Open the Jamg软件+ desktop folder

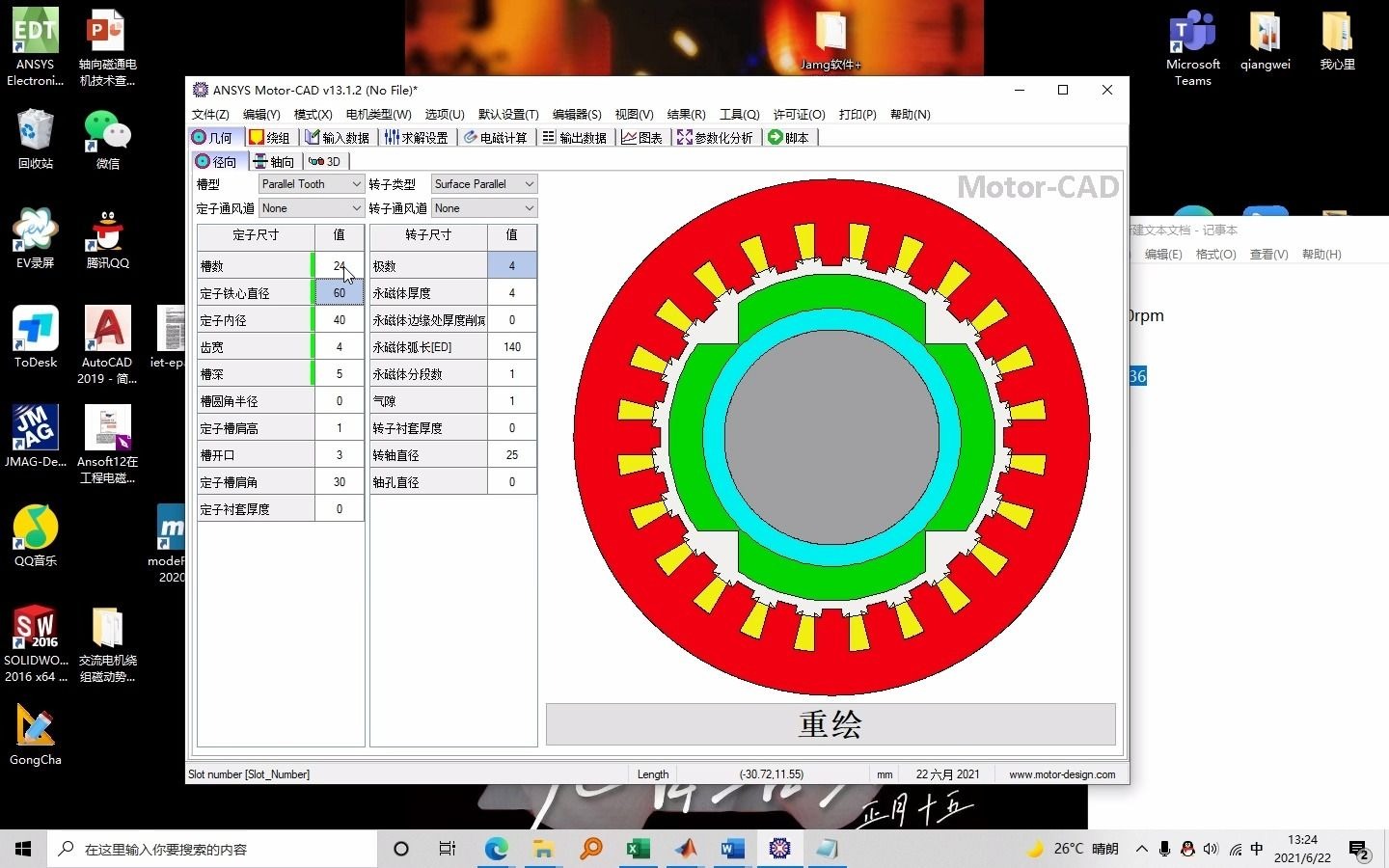pyautogui.click(x=831, y=41)
